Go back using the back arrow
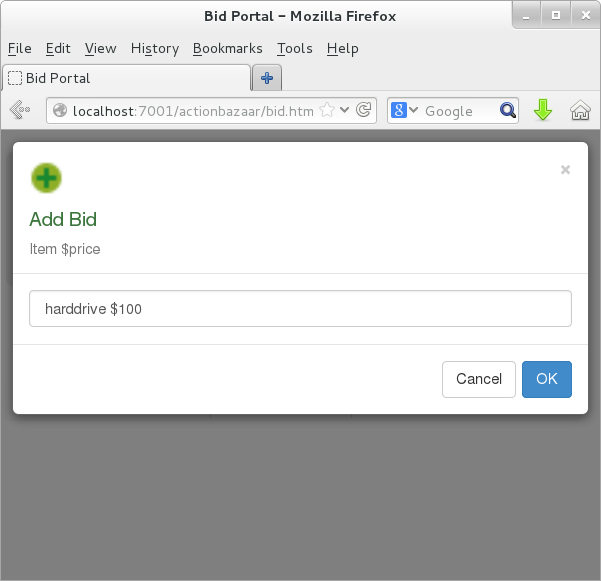601x581 pixels. [x=19, y=111]
